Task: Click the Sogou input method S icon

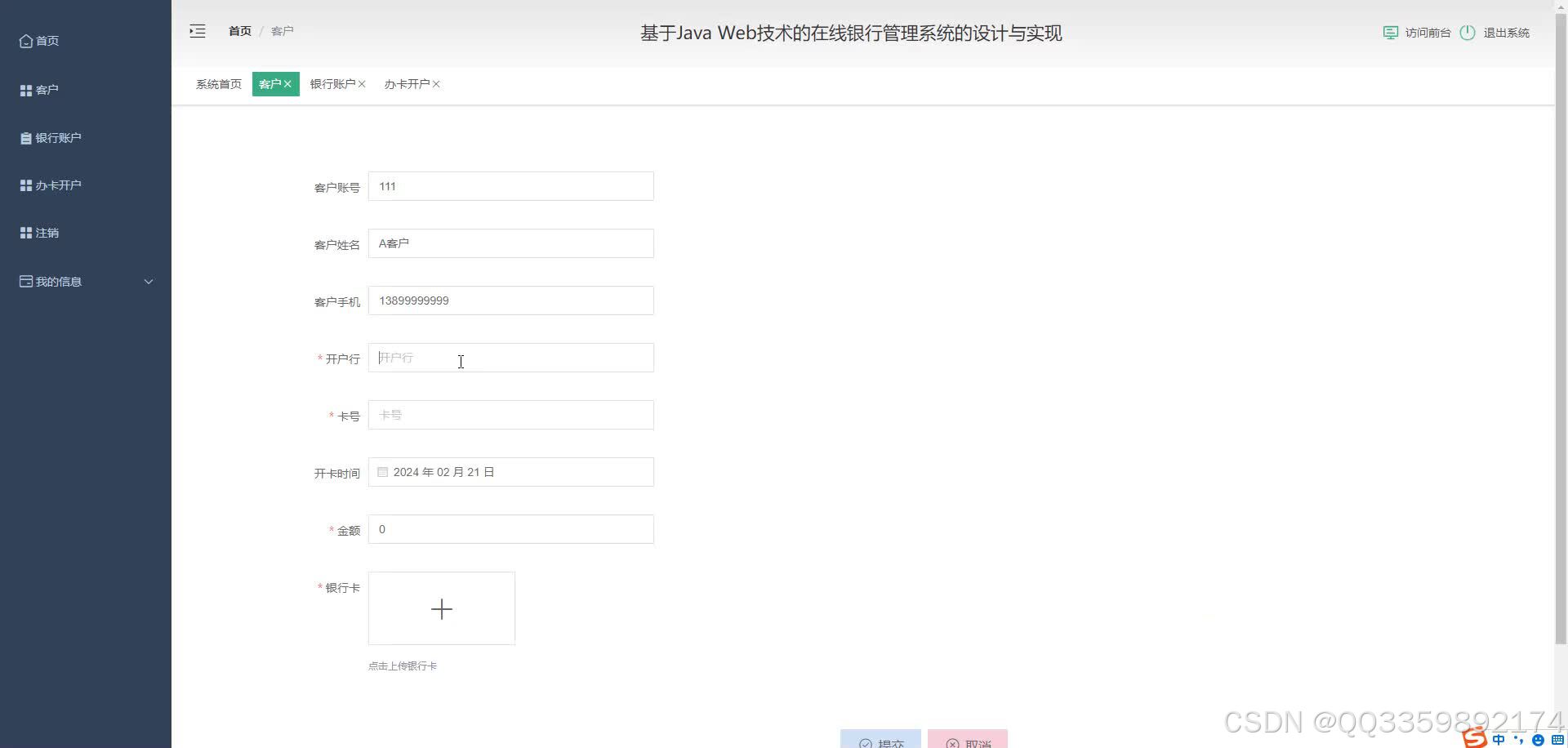Action: [1475, 738]
